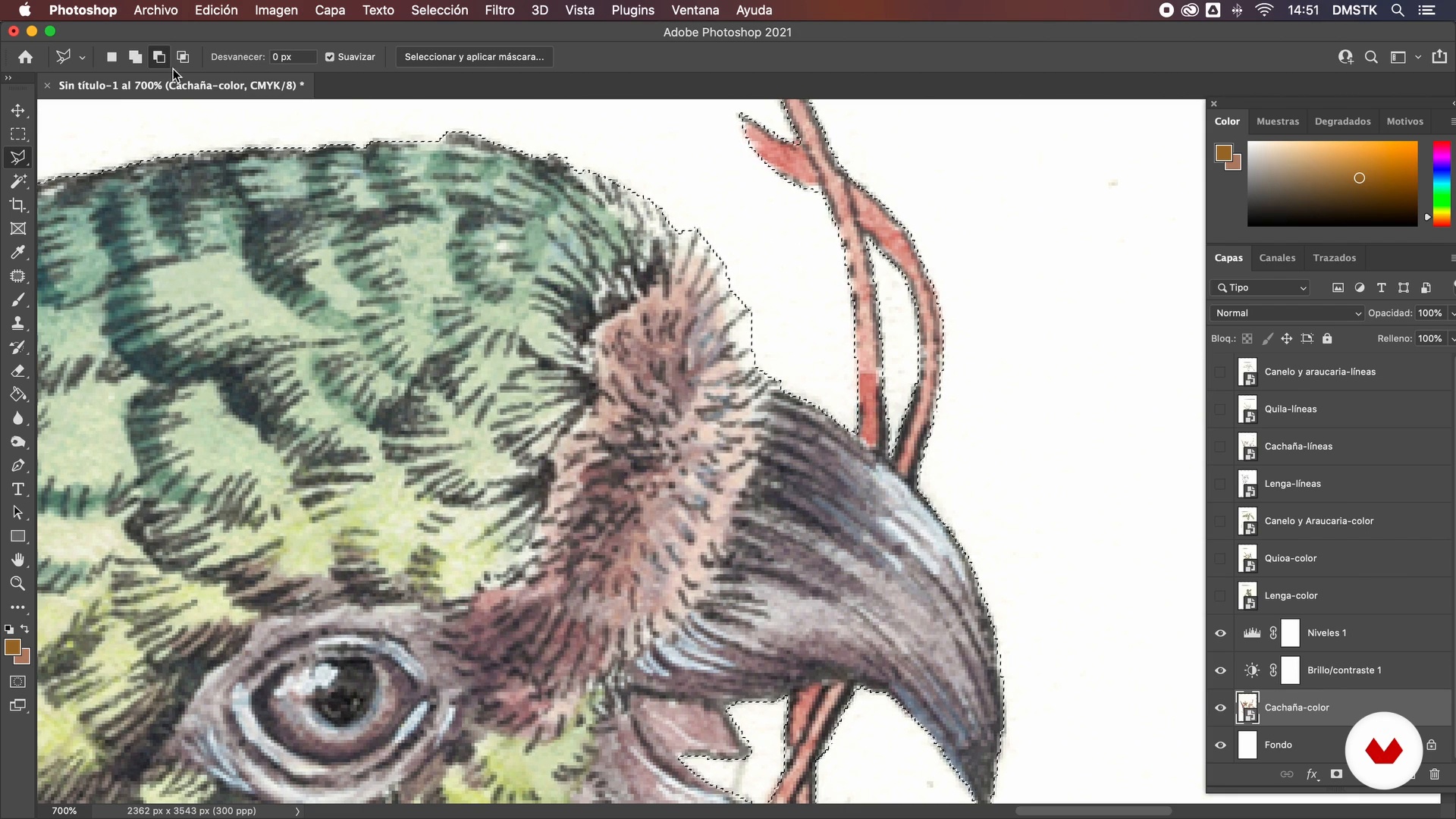
Task: Select the Crop tool
Action: click(x=18, y=205)
